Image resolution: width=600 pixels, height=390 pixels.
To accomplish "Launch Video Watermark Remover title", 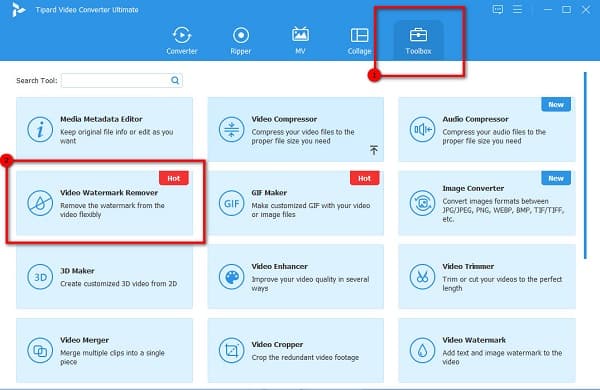I will (x=109, y=193).
